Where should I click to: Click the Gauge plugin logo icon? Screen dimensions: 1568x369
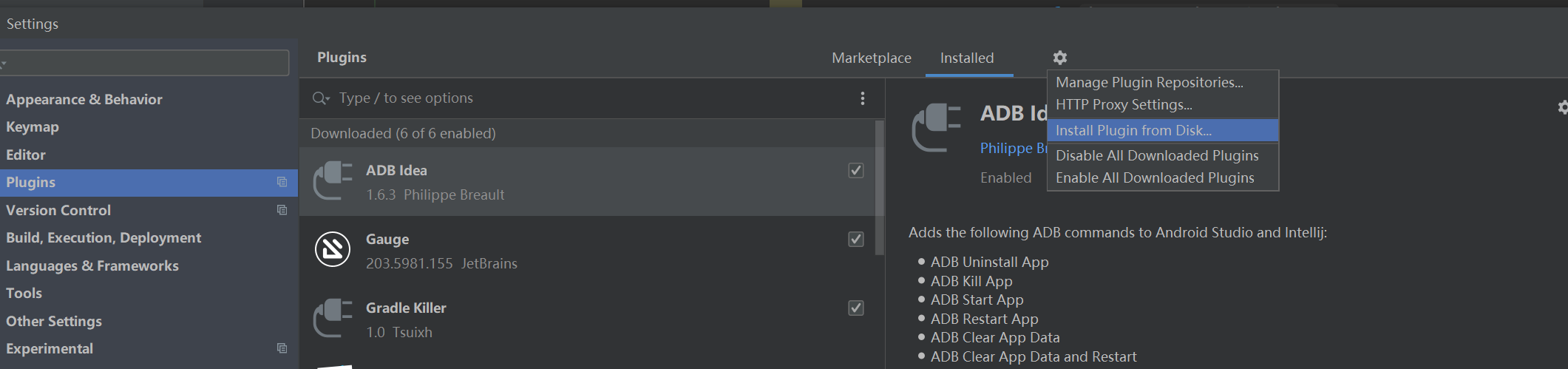(333, 249)
